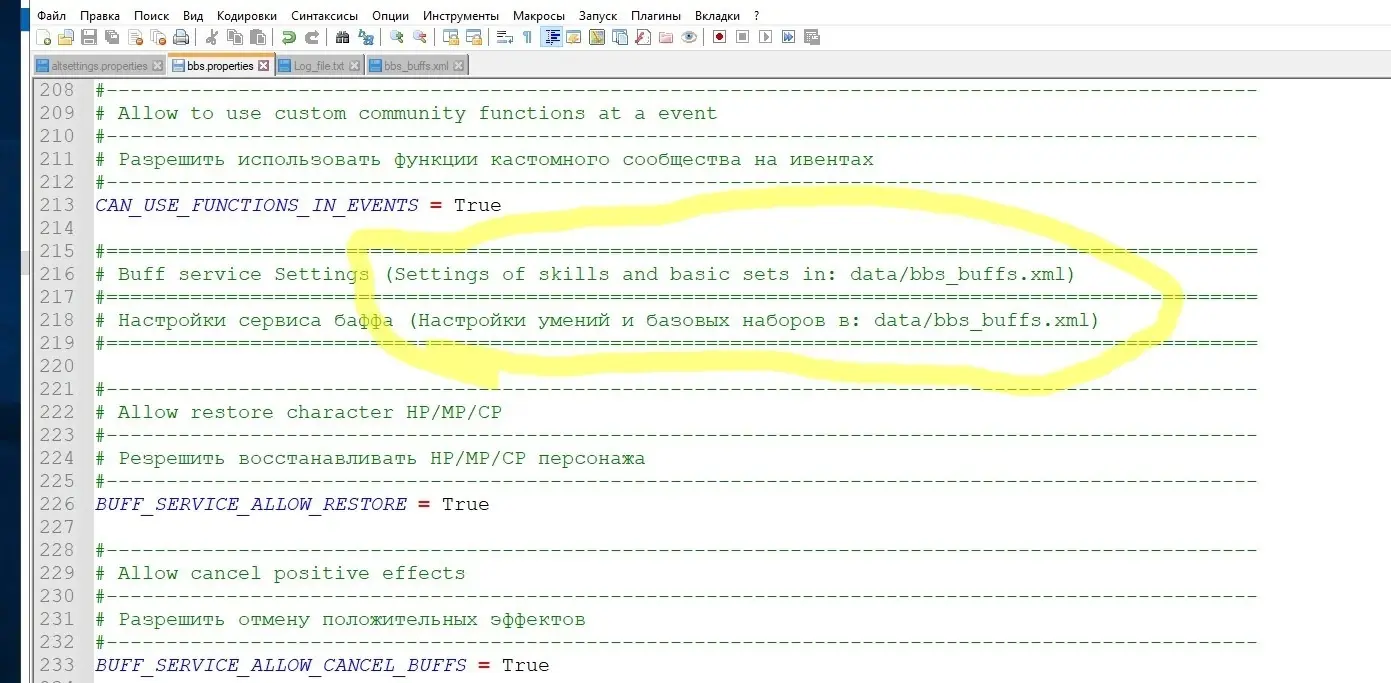Image resolution: width=1391 pixels, height=683 pixels.
Task: Click the Zoom Out magnifier icon
Action: click(x=419, y=37)
